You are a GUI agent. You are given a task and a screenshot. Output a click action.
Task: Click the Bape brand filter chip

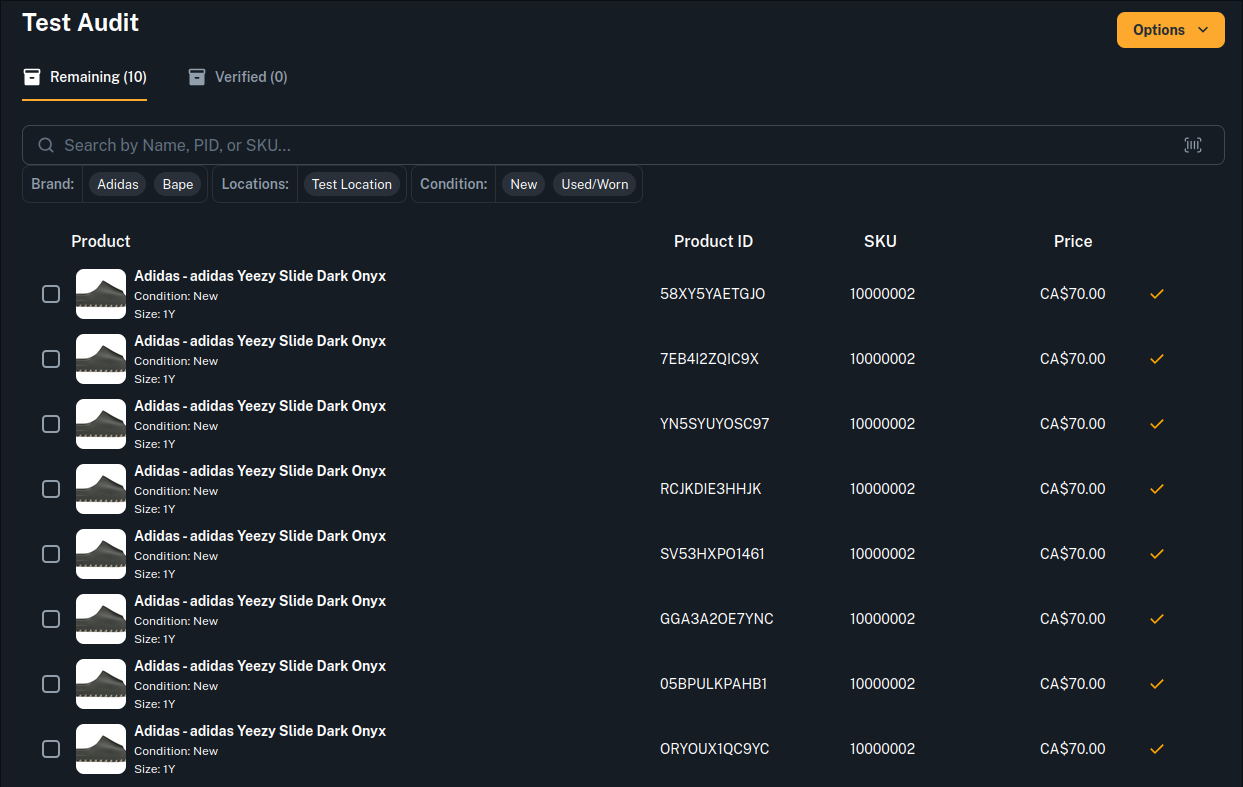click(178, 184)
